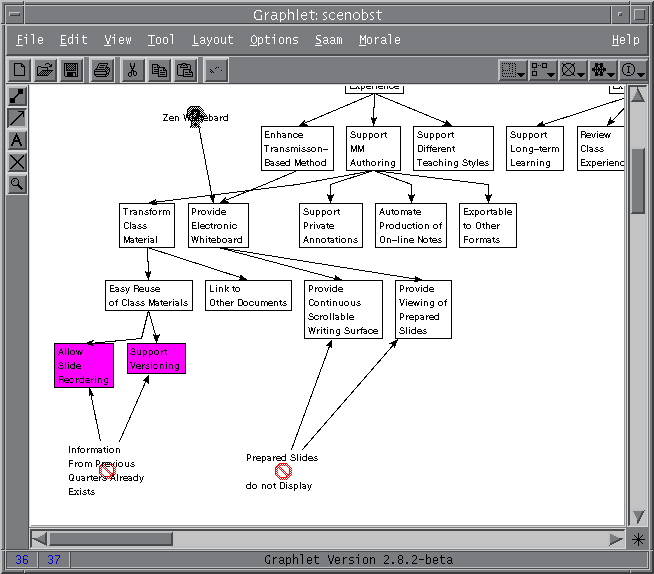Save the graph with the floppy disk icon
This screenshot has width=654, height=574.
coord(71,70)
